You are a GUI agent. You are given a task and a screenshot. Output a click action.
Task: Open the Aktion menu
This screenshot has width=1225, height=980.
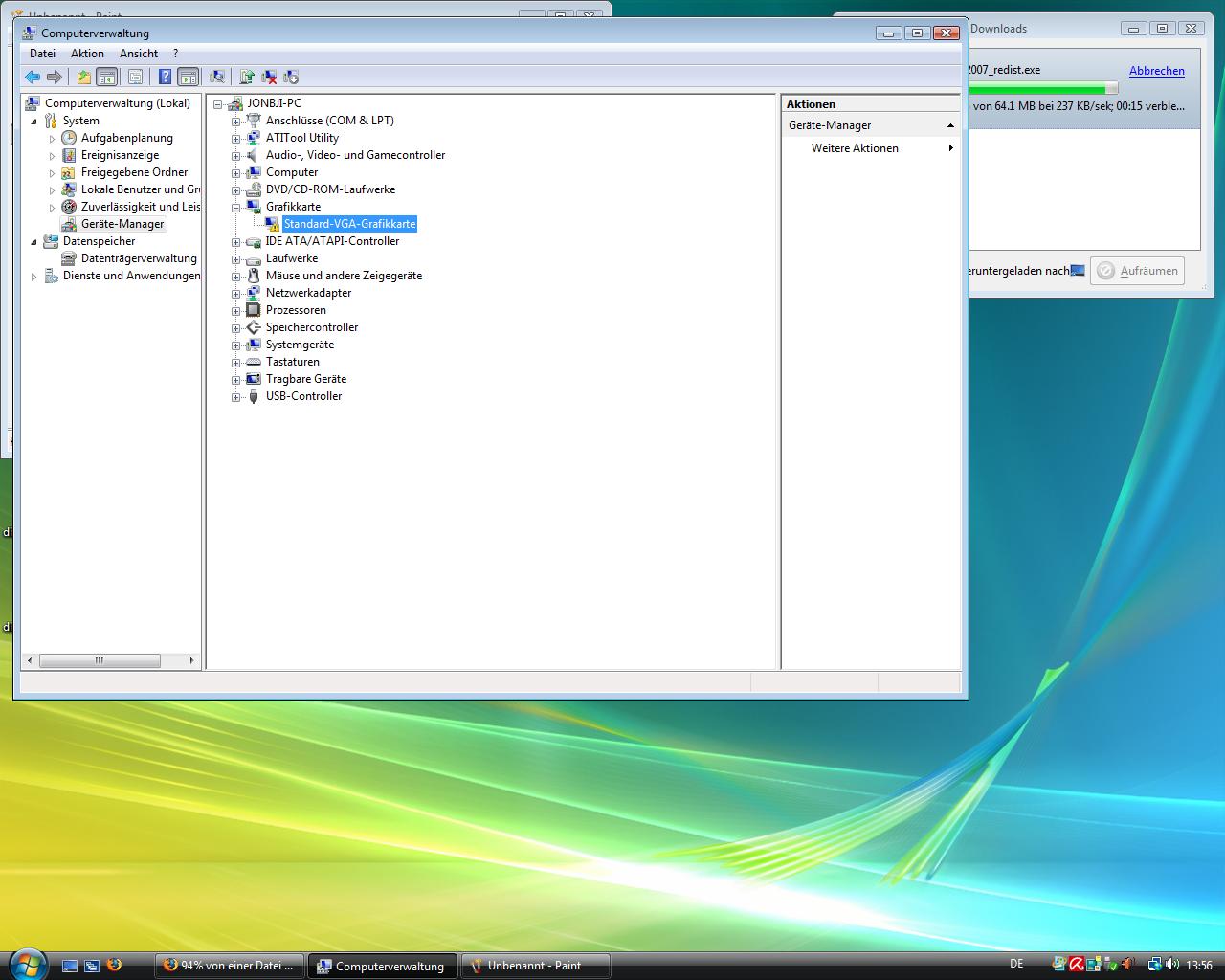click(x=87, y=54)
